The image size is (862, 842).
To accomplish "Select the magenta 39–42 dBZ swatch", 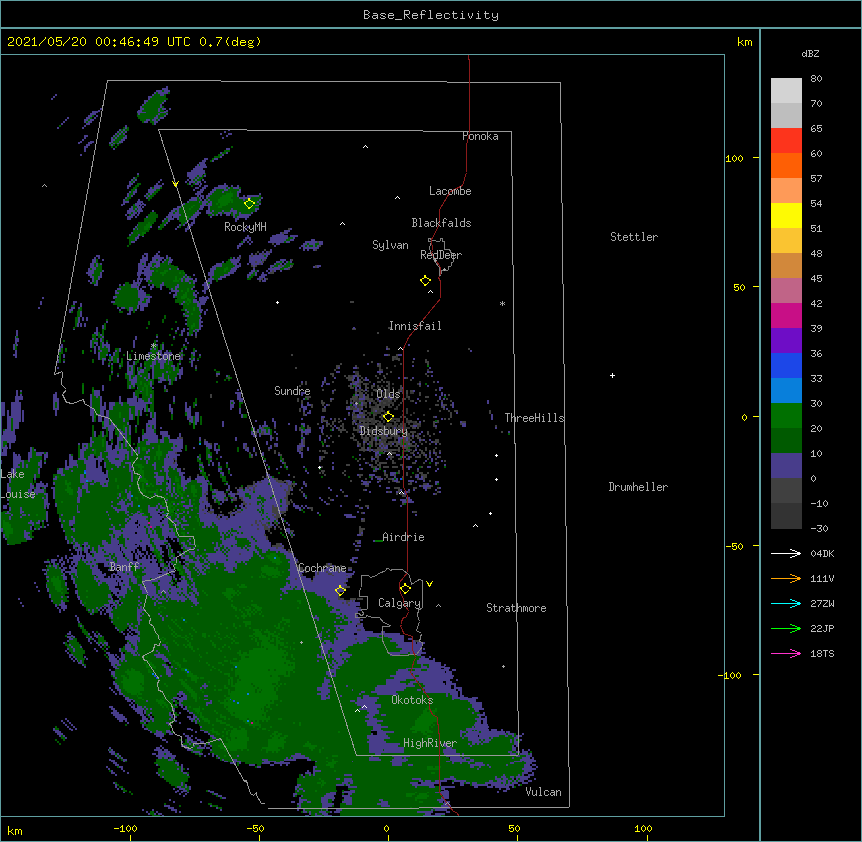I will point(786,315).
